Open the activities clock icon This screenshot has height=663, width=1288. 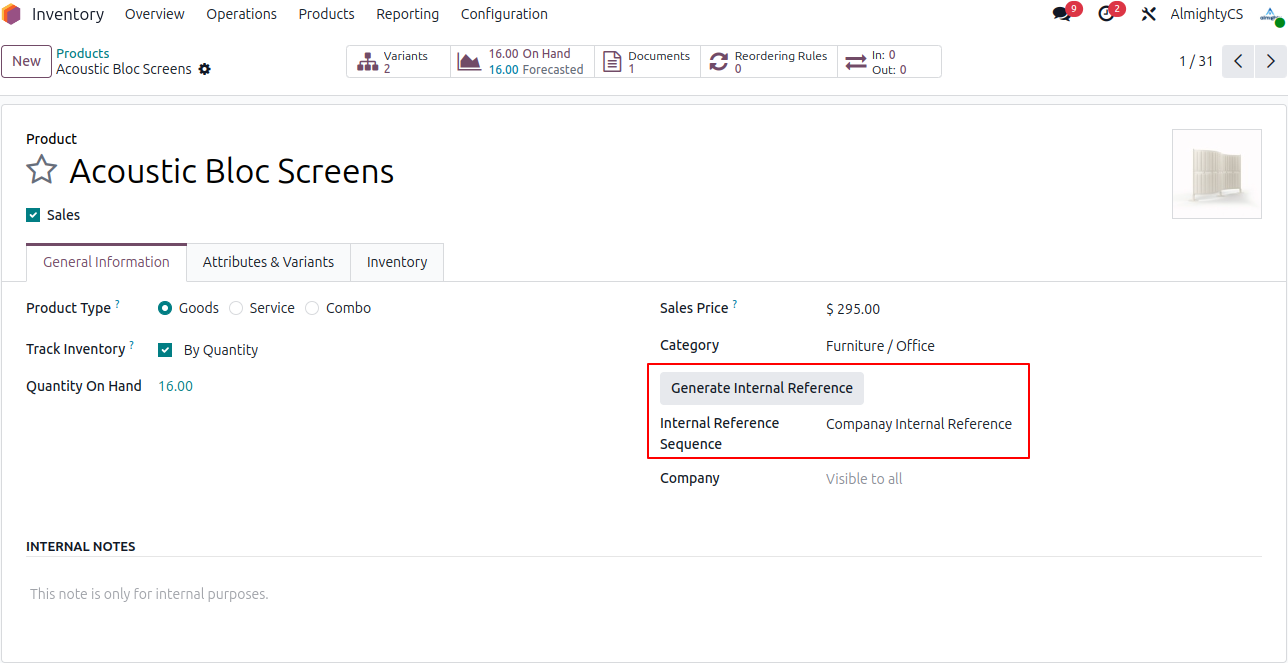click(1106, 14)
